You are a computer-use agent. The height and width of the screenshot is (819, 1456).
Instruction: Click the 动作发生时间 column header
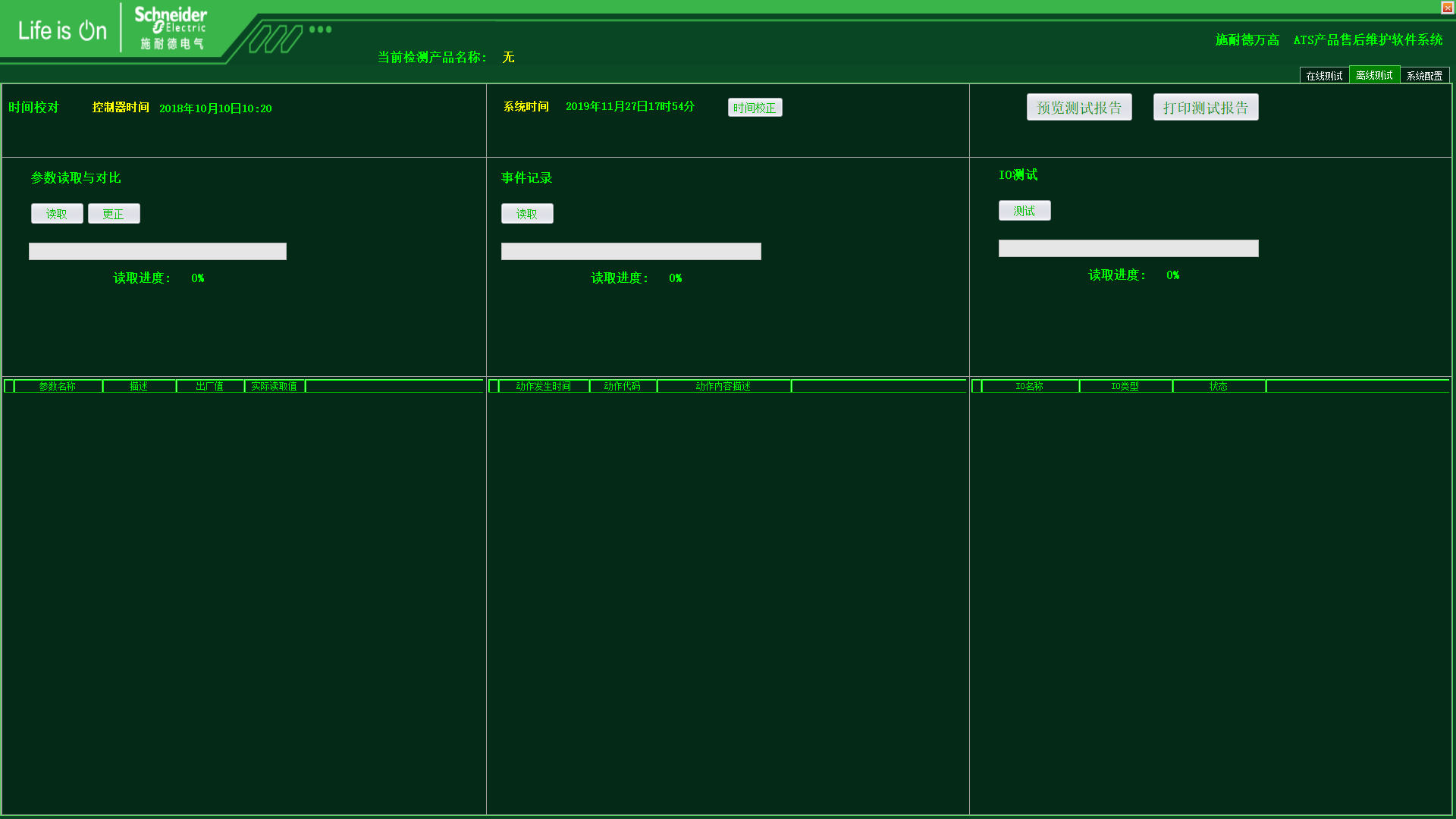point(543,387)
